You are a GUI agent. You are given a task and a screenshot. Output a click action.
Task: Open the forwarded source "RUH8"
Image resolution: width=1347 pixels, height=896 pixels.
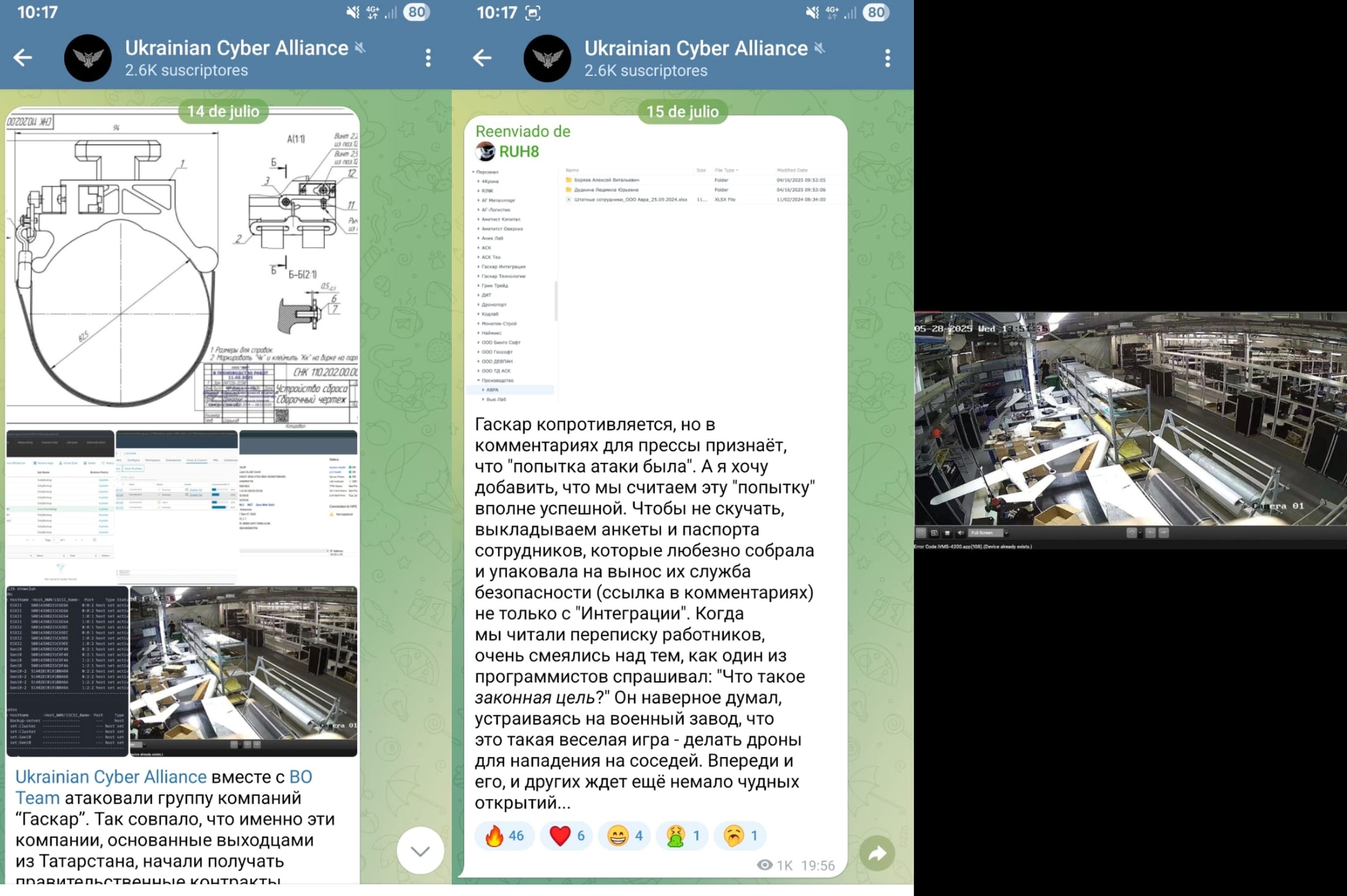pos(519,152)
